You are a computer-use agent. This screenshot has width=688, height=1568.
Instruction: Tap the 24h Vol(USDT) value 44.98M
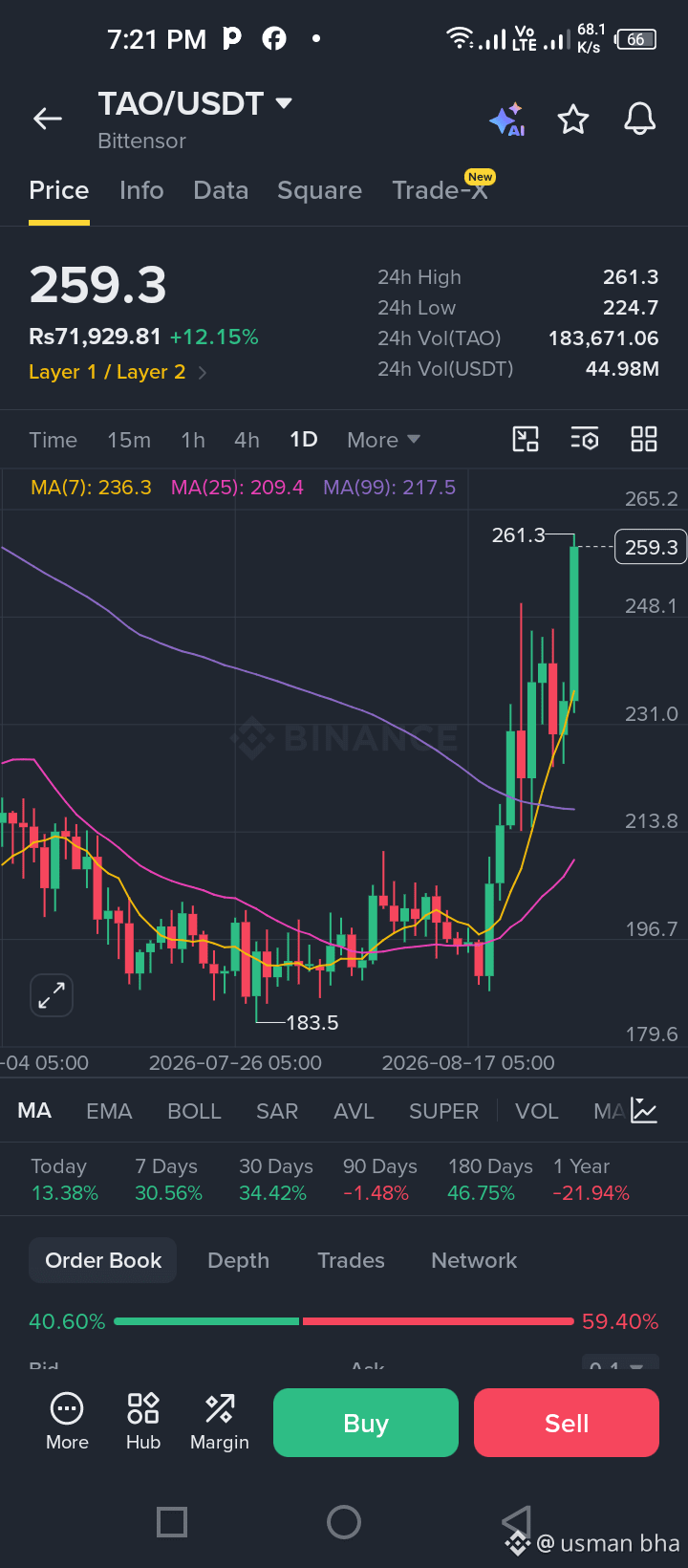(x=622, y=369)
